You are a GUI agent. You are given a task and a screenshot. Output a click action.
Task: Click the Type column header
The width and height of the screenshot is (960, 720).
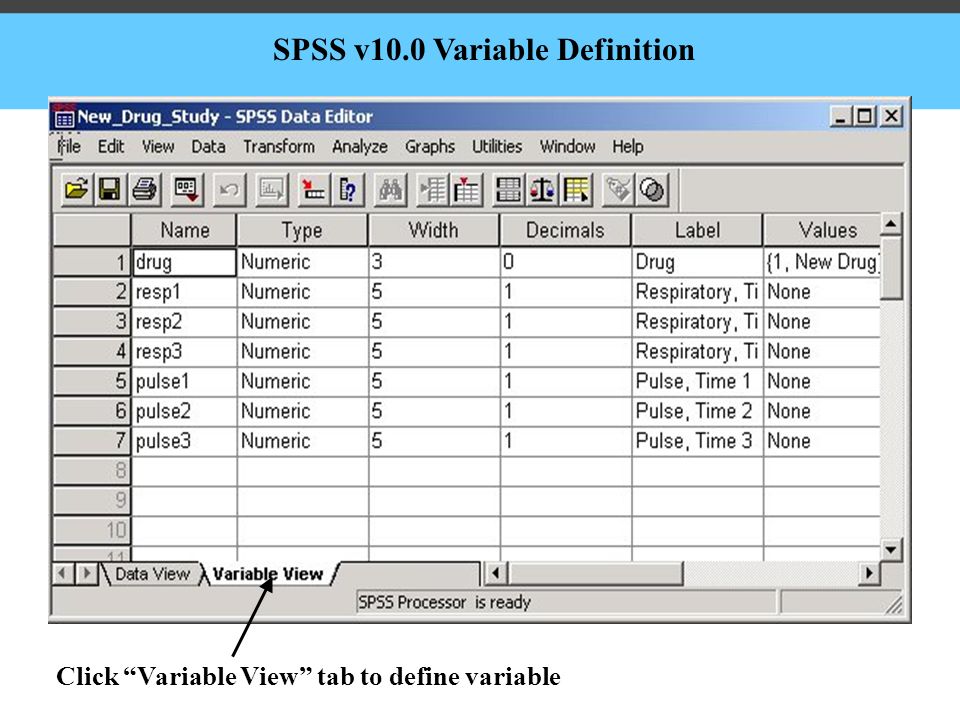[302, 230]
